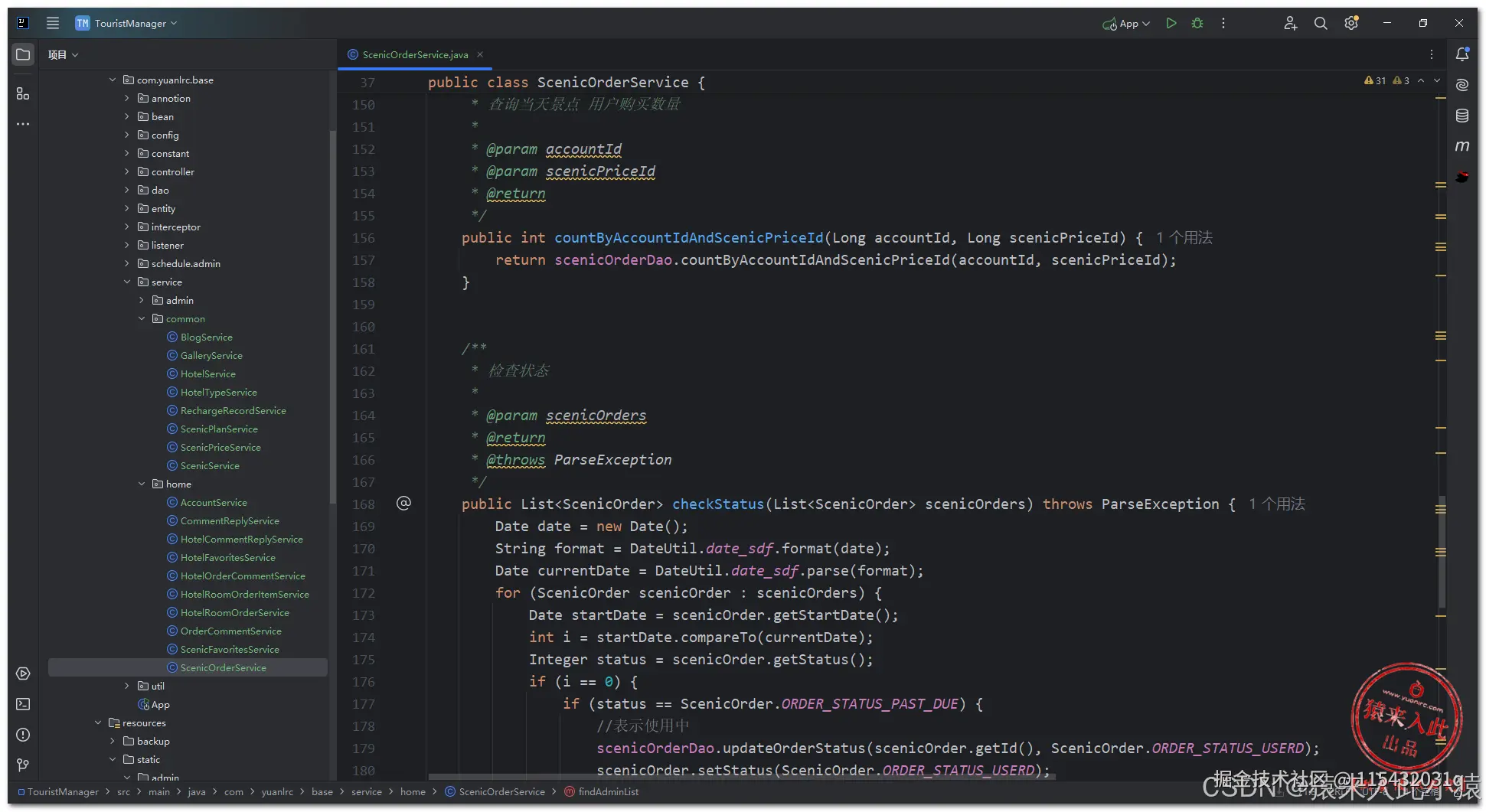Open the Terminal tool window
This screenshot has width=1486, height=812.
(23, 704)
